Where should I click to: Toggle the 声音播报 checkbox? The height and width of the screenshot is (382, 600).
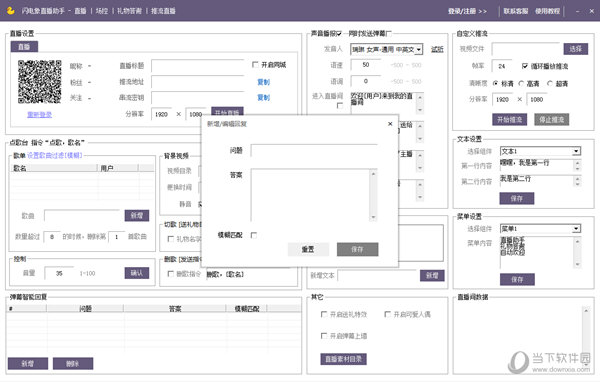tap(339, 34)
